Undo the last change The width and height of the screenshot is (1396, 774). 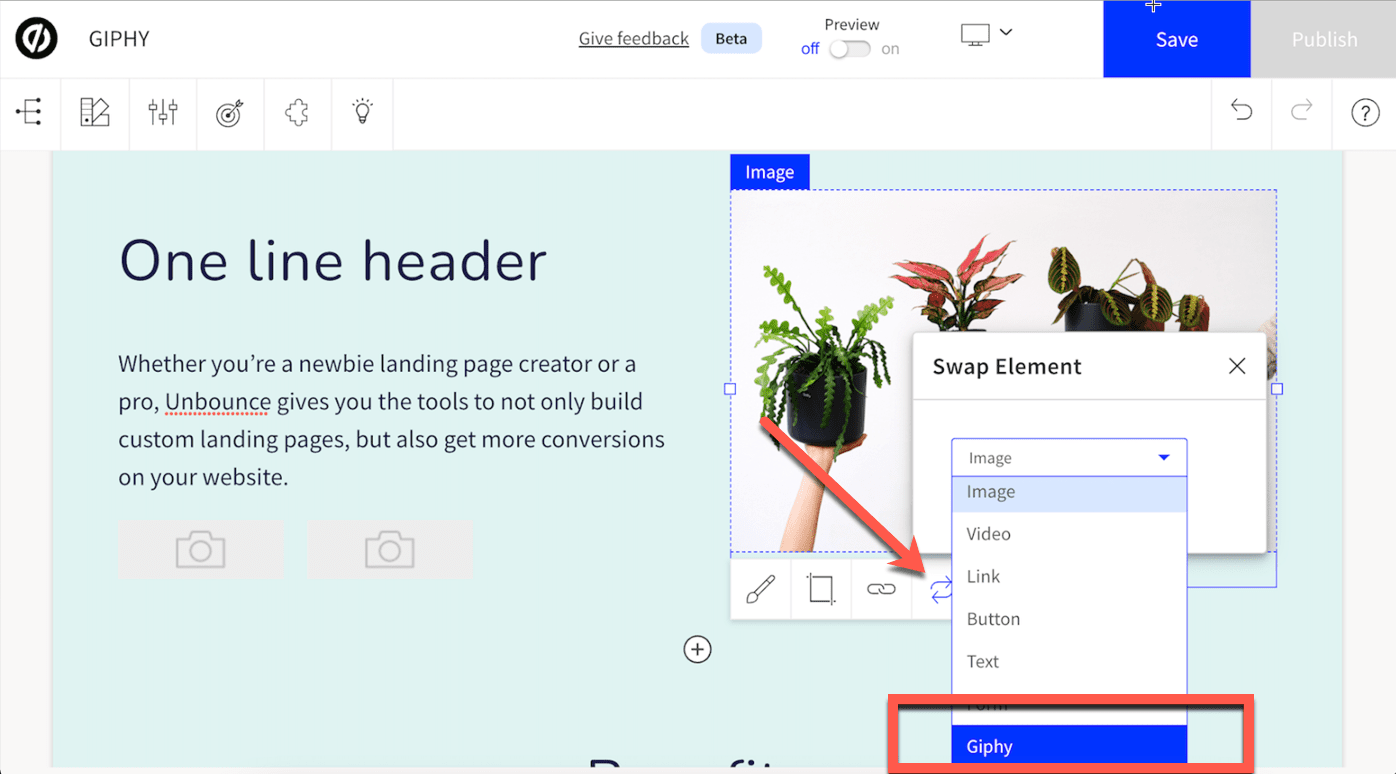pos(1241,111)
